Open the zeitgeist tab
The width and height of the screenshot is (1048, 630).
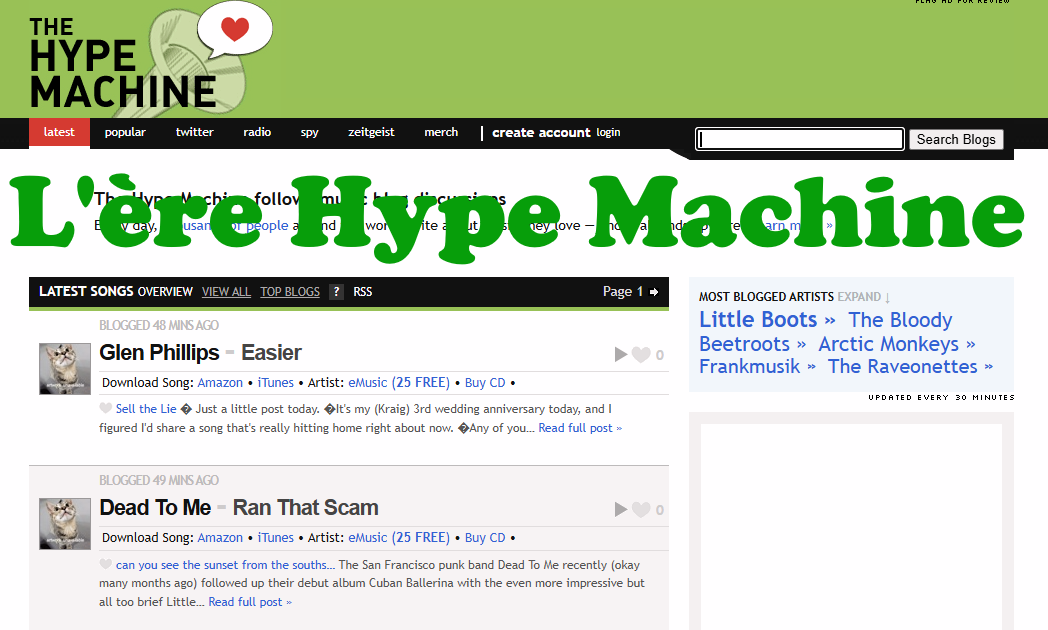coord(371,132)
